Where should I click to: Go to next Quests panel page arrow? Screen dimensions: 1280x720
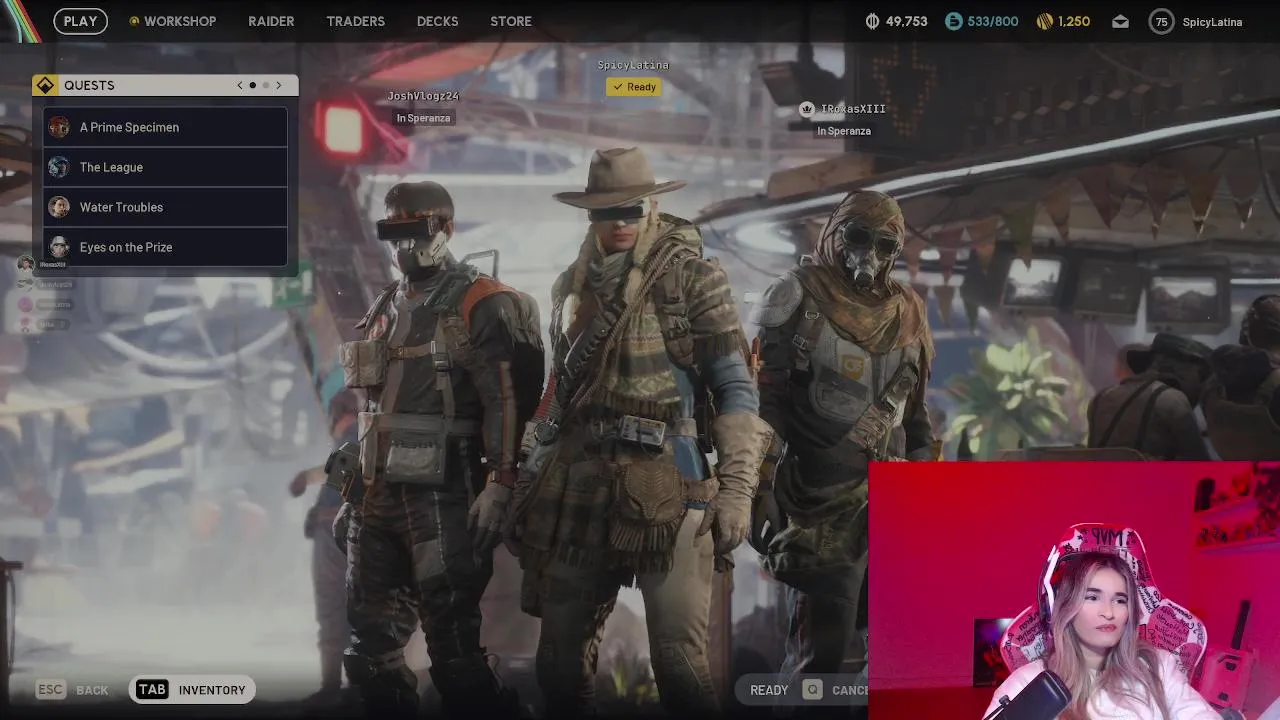click(279, 85)
